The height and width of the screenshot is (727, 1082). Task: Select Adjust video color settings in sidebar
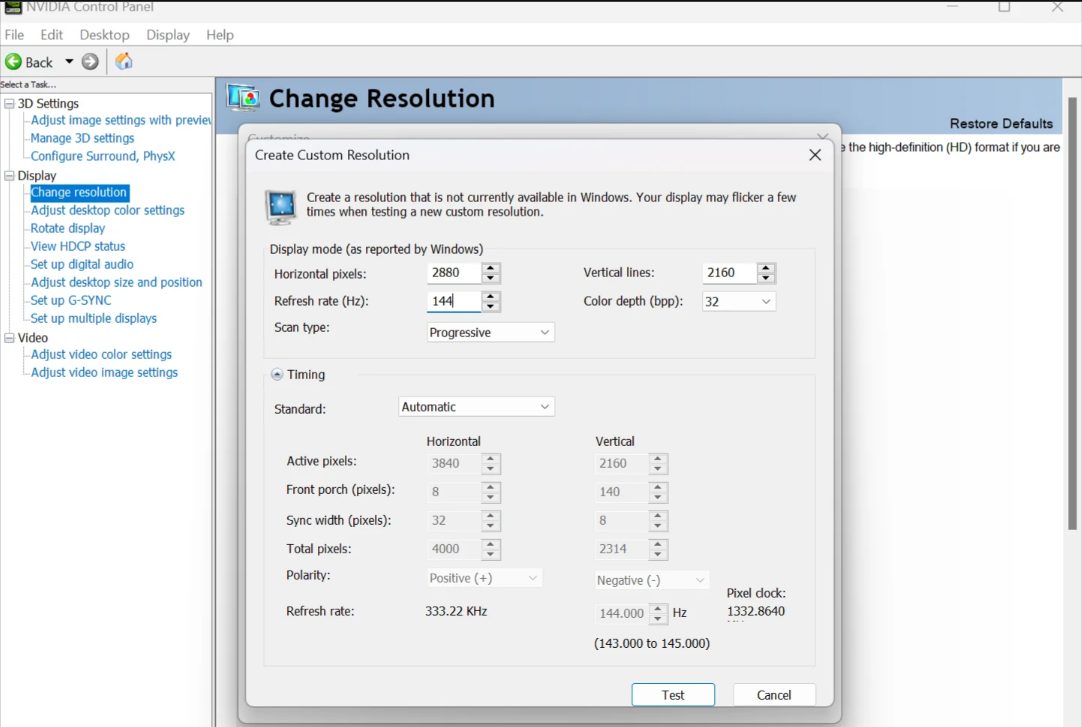point(101,354)
